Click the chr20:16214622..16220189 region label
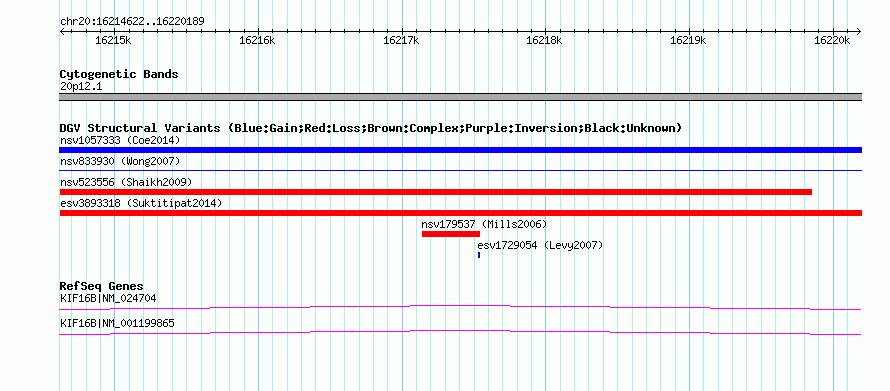Screen dimensions: 890x391 132,22
